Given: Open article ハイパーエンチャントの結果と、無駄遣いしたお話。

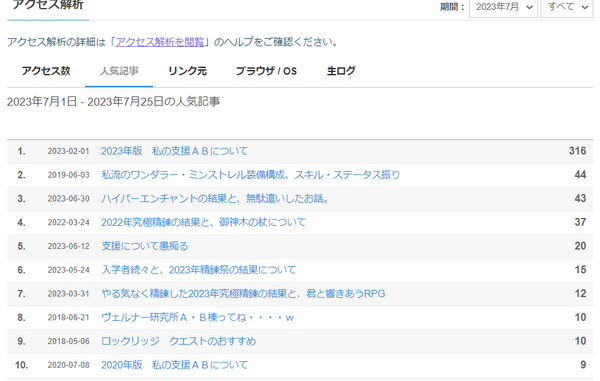Looking at the screenshot, I should point(215,199).
